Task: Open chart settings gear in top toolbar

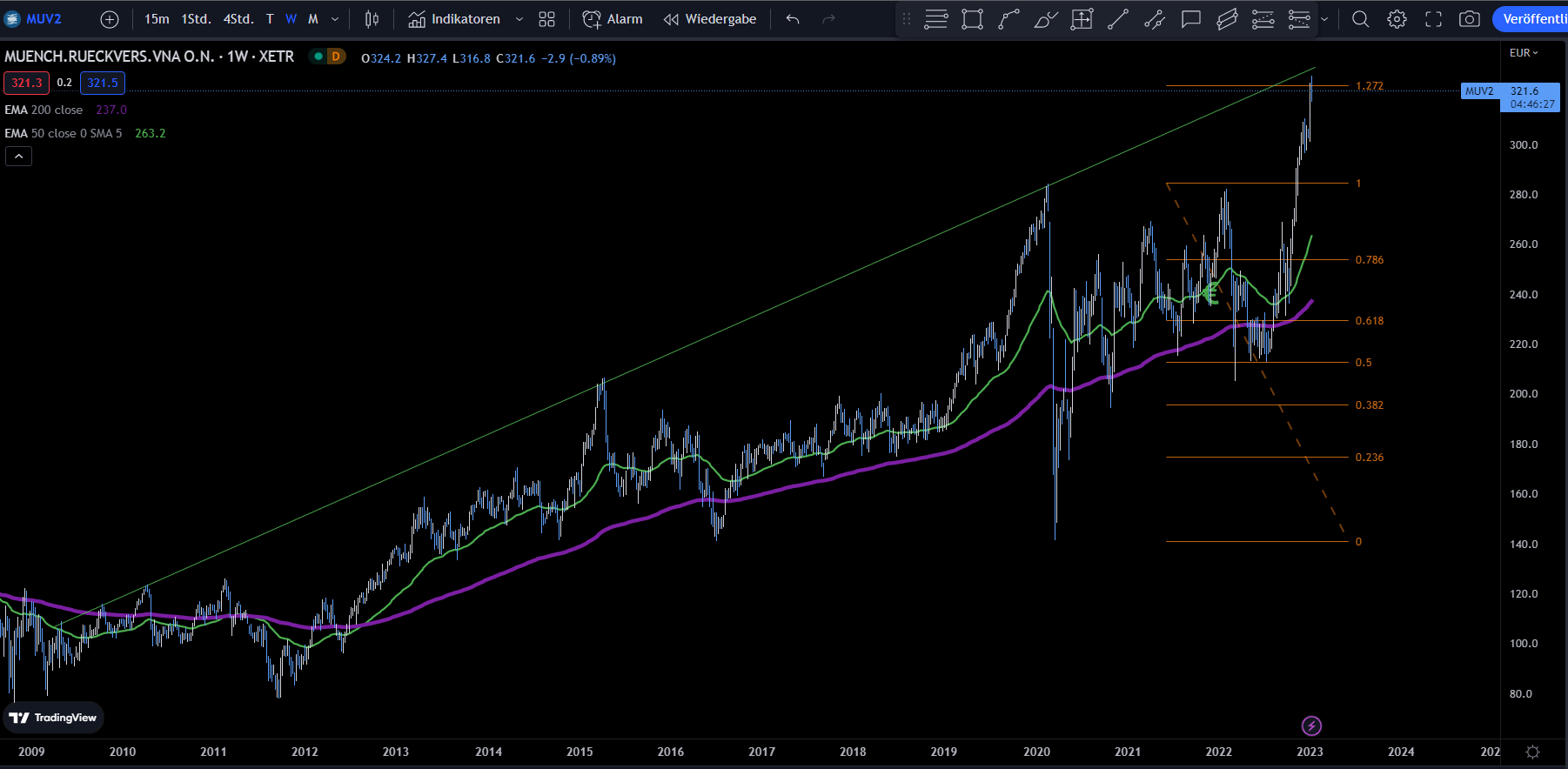Action: point(1397,19)
